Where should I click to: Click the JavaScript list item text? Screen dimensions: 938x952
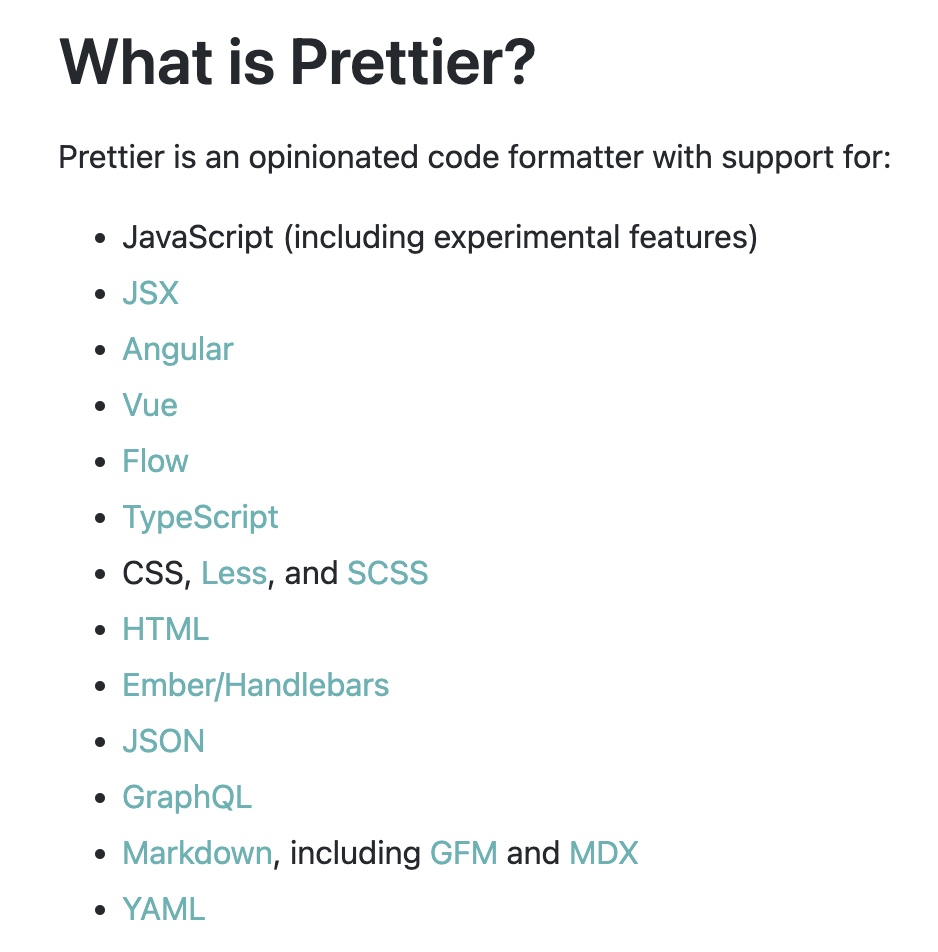click(440, 237)
